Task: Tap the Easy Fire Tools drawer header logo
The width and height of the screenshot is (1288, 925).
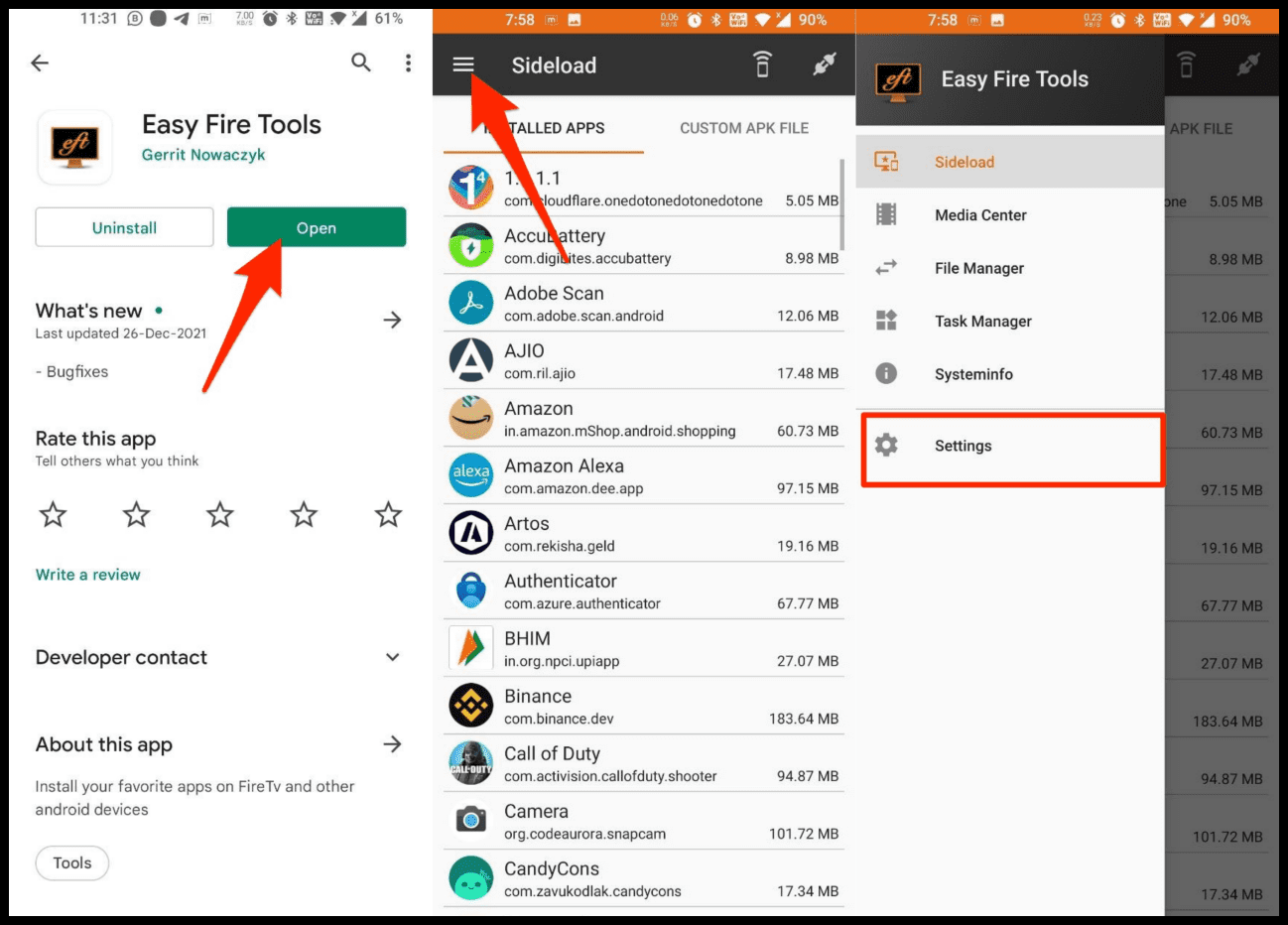Action: [x=898, y=80]
